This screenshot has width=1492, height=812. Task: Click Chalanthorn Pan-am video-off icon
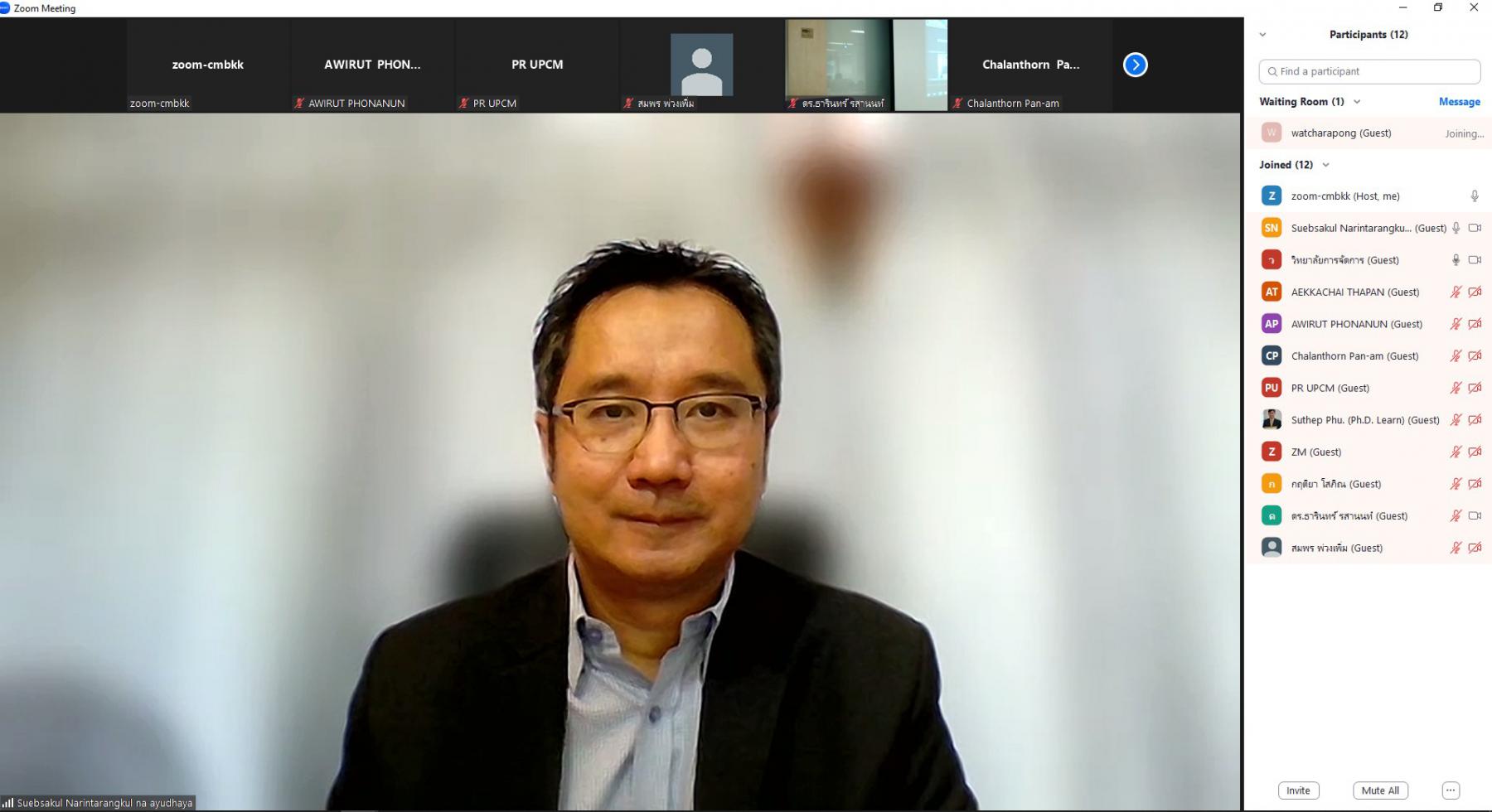pyautogui.click(x=1475, y=356)
